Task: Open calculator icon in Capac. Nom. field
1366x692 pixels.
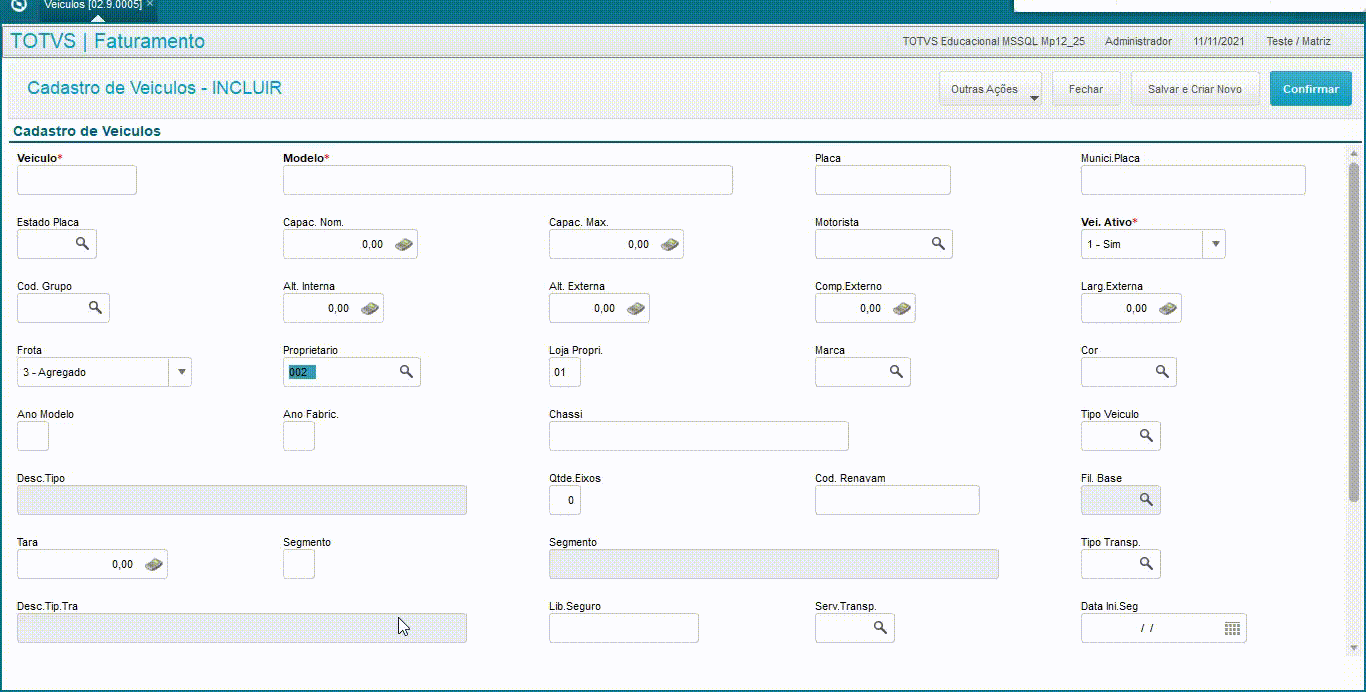Action: pos(403,244)
